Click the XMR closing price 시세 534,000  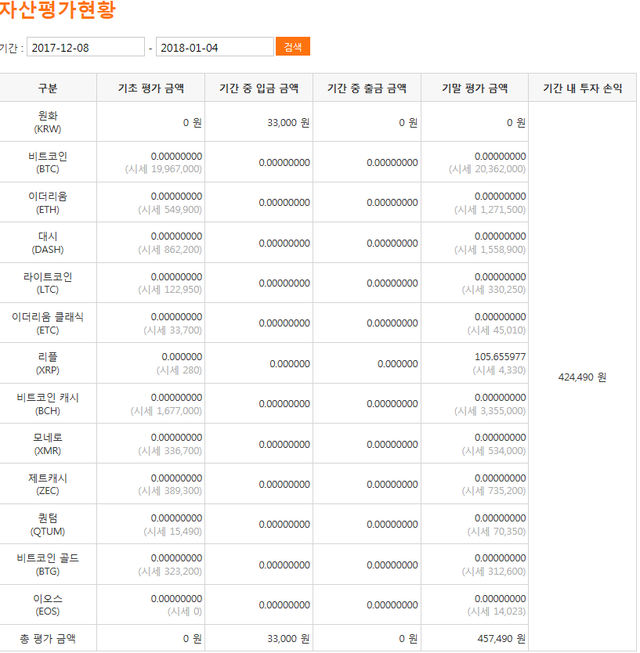493,451
